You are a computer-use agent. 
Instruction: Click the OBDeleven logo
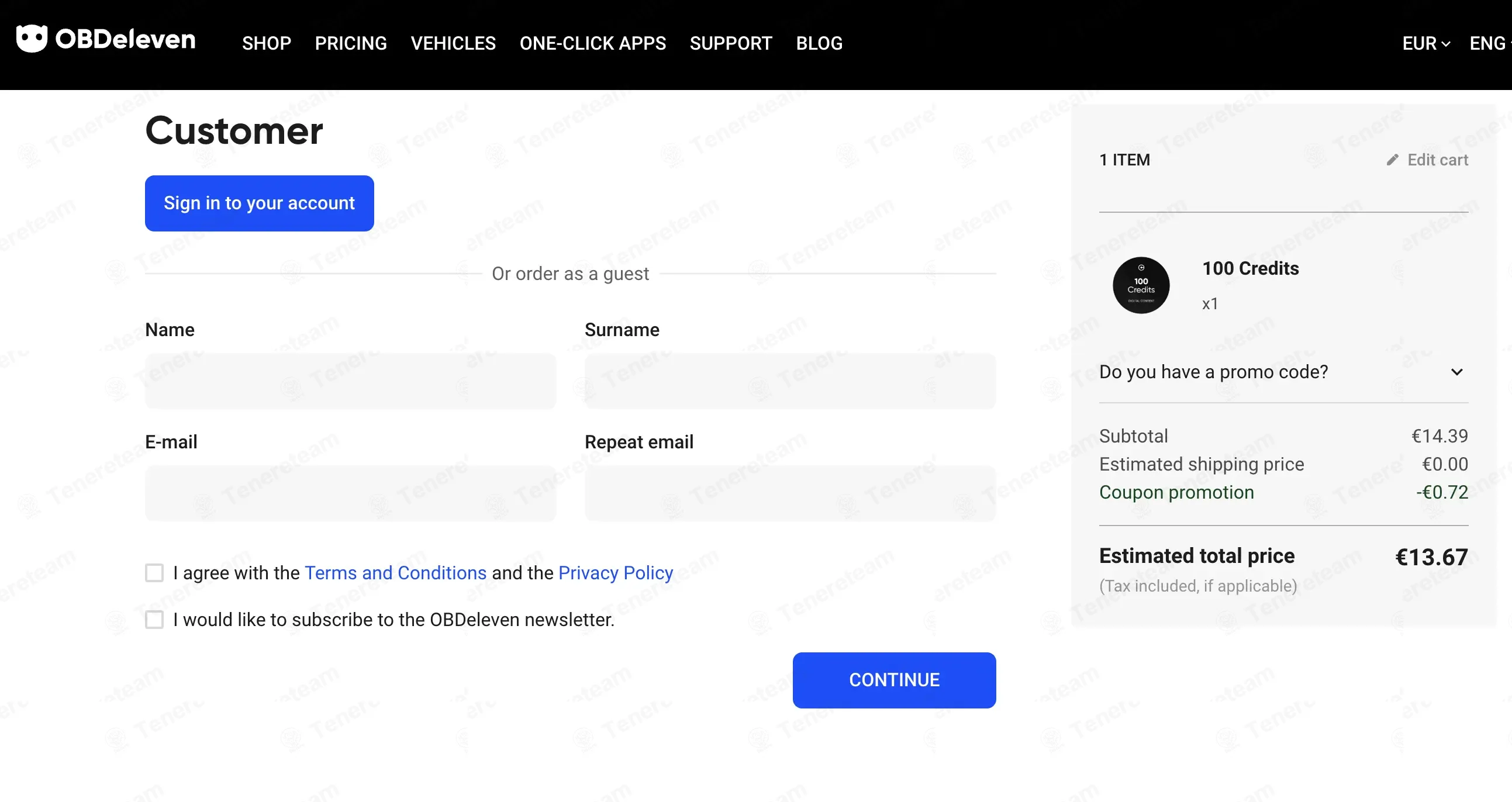[106, 39]
